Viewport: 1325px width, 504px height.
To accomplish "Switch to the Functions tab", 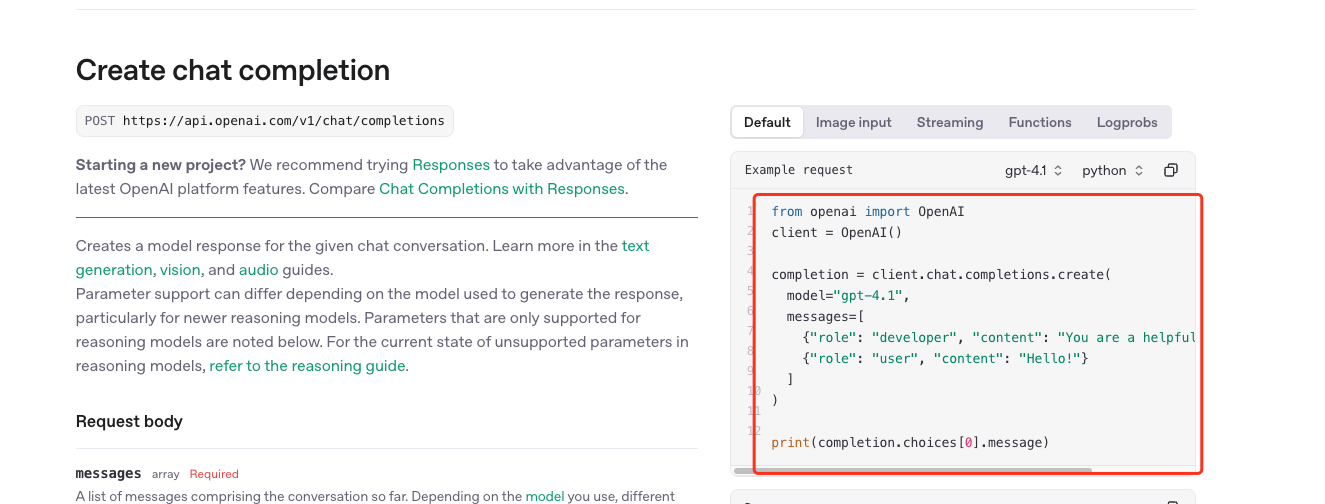I will (x=1040, y=122).
